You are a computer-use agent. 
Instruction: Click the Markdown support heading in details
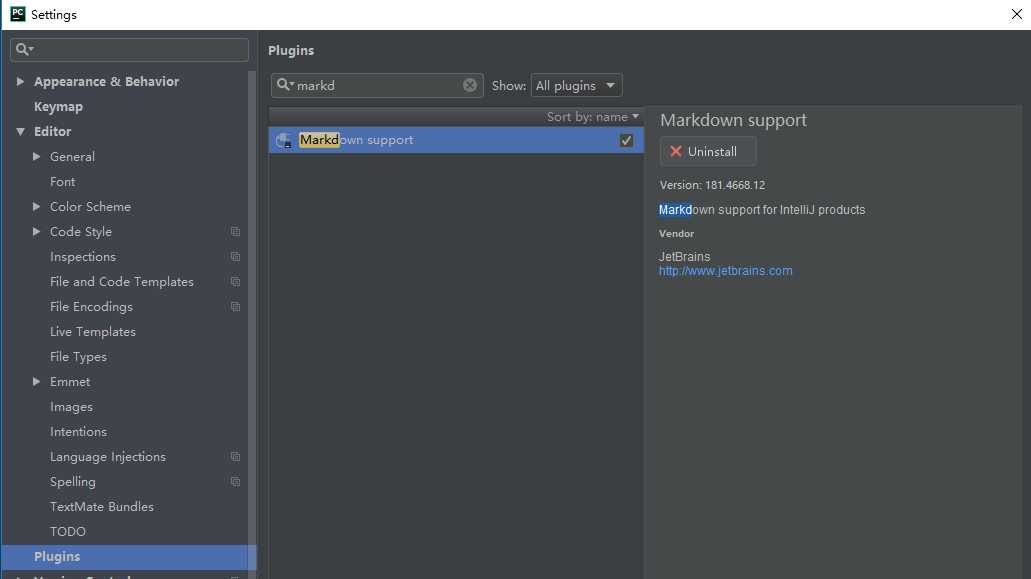(733, 120)
